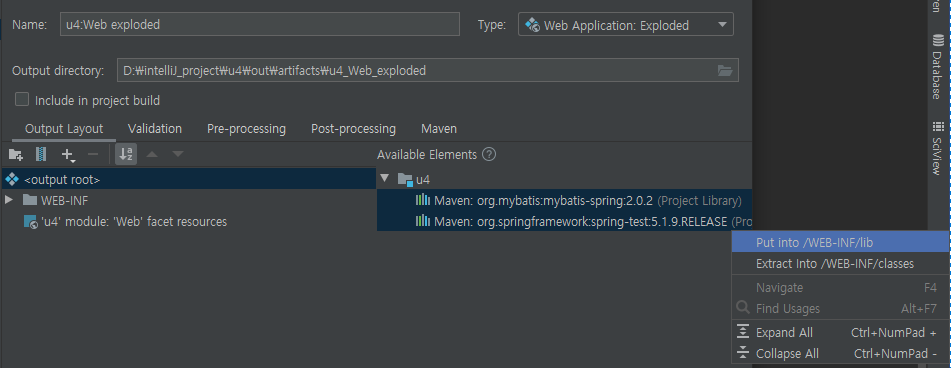Select Maven: org.mybatis:mybatis-spring:2.0.2 library

click(564, 200)
